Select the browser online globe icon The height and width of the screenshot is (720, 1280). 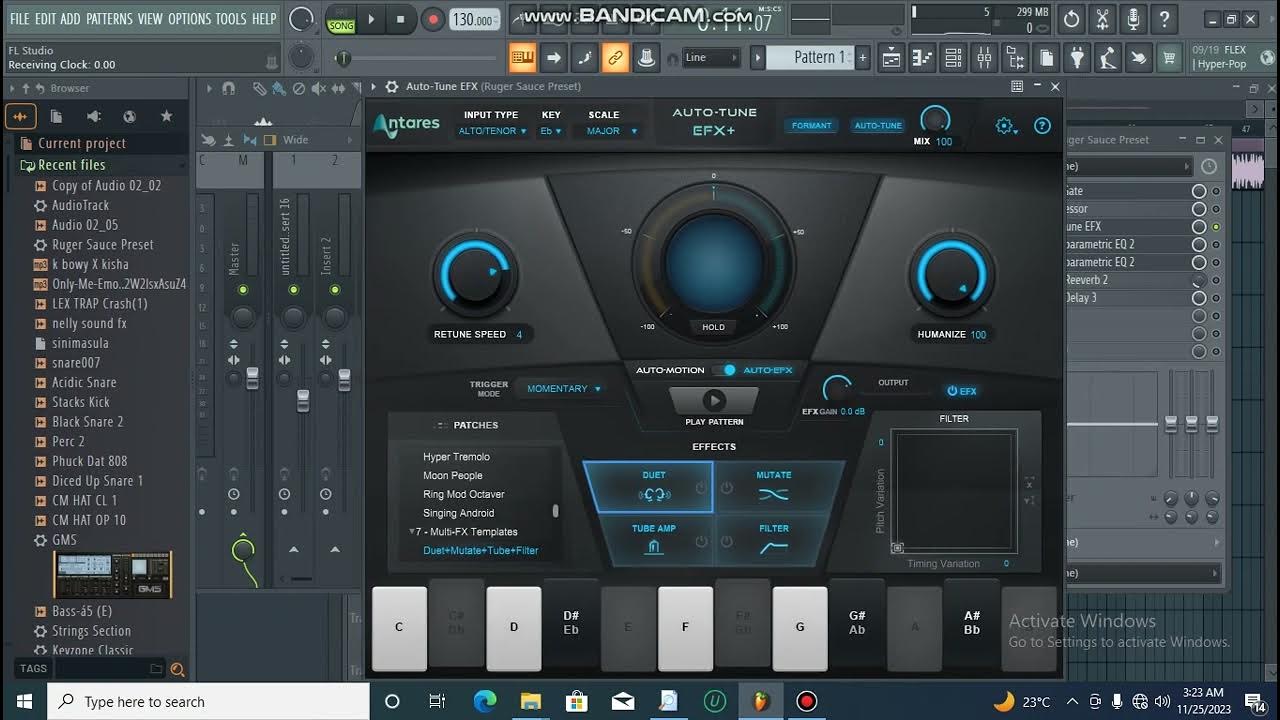129,116
